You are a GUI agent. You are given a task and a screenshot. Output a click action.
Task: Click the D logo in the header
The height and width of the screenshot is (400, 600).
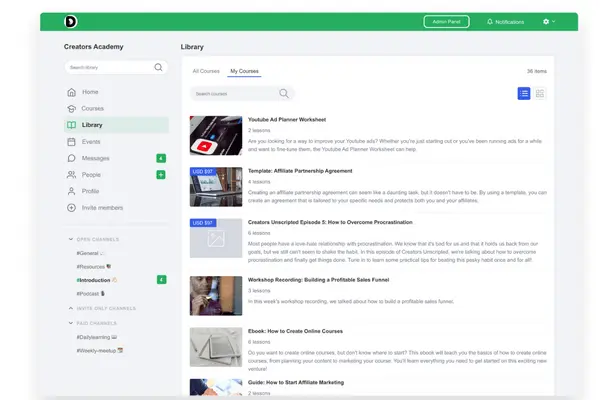click(70, 21)
